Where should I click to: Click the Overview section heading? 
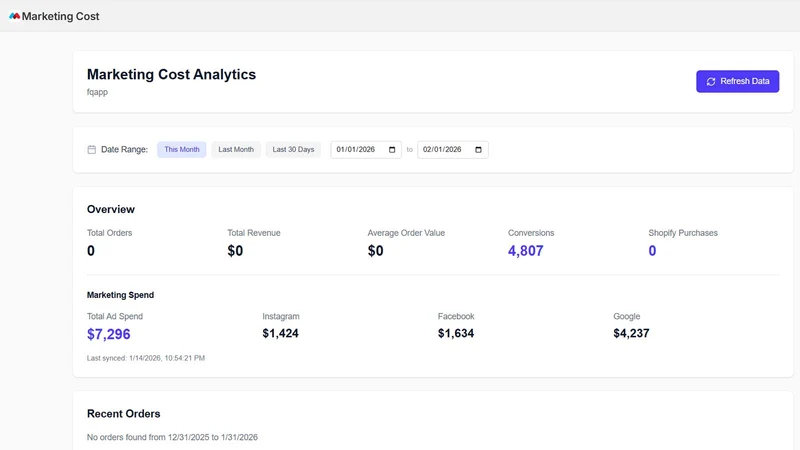111,209
